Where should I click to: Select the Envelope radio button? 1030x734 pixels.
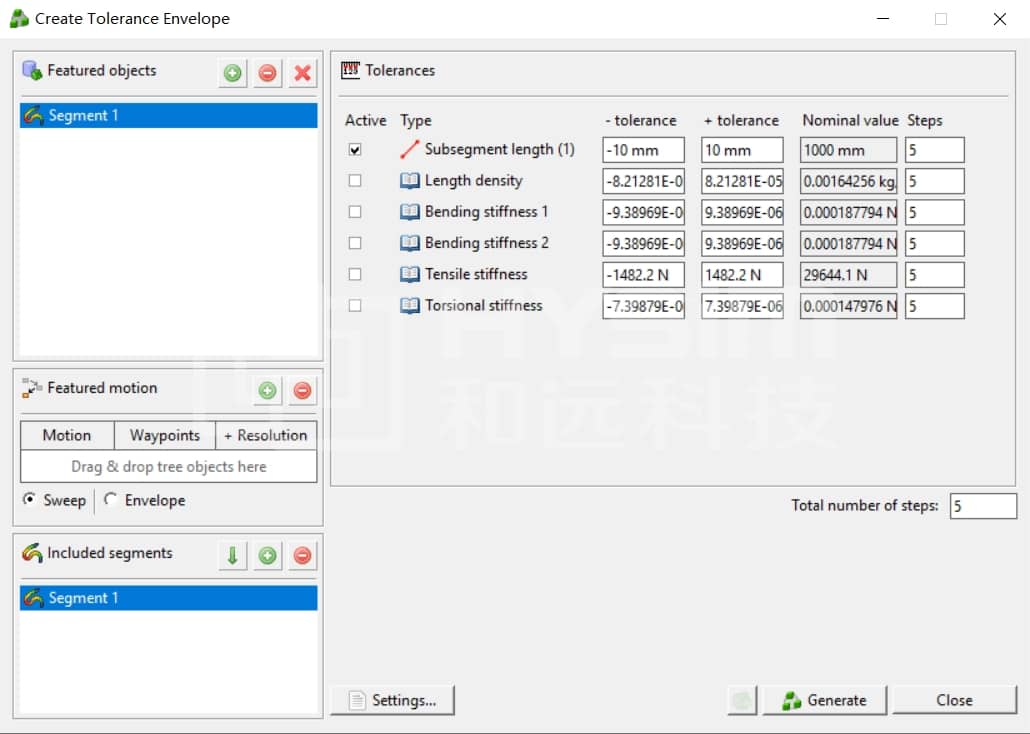point(110,499)
